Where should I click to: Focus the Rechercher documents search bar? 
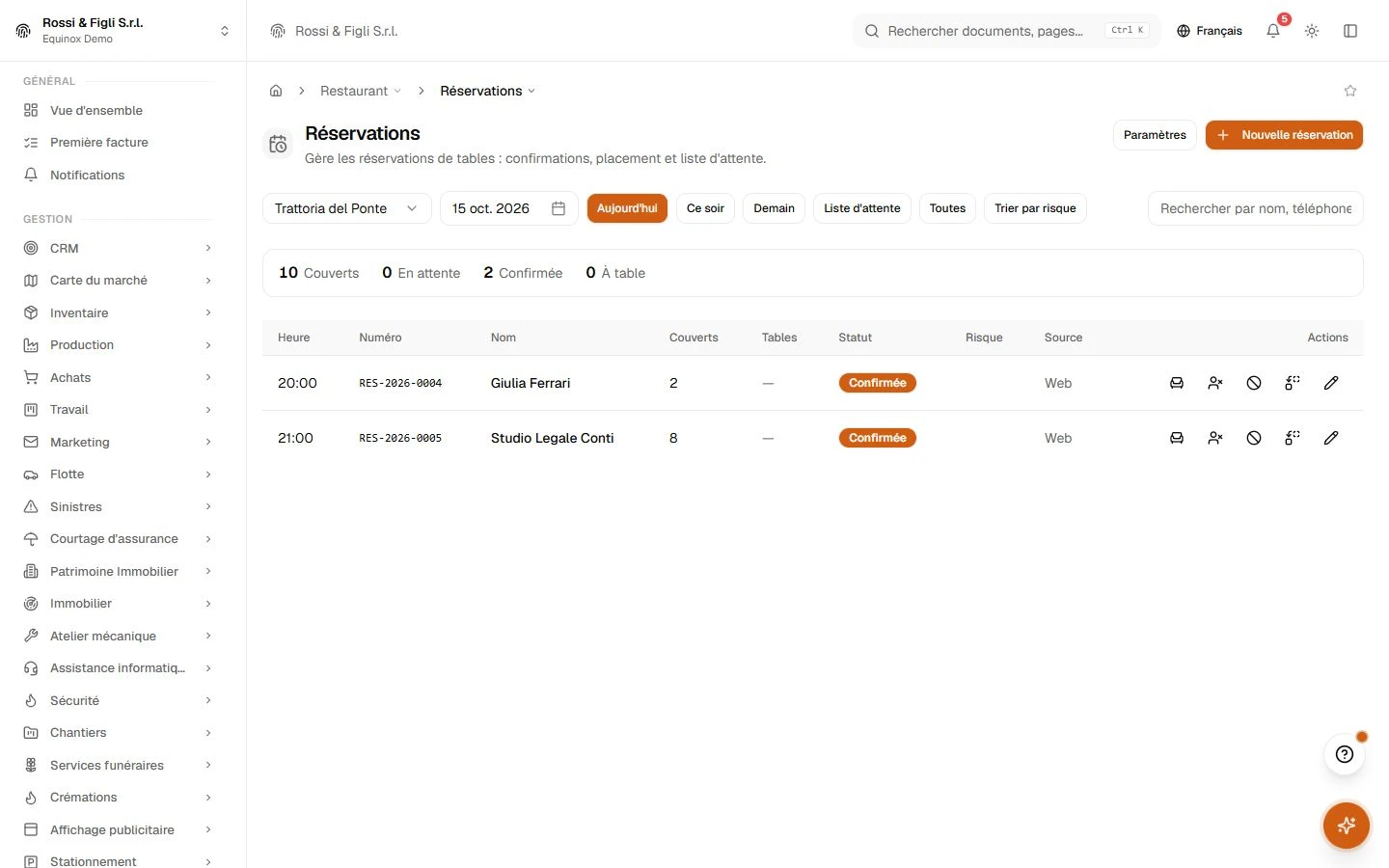click(1006, 31)
